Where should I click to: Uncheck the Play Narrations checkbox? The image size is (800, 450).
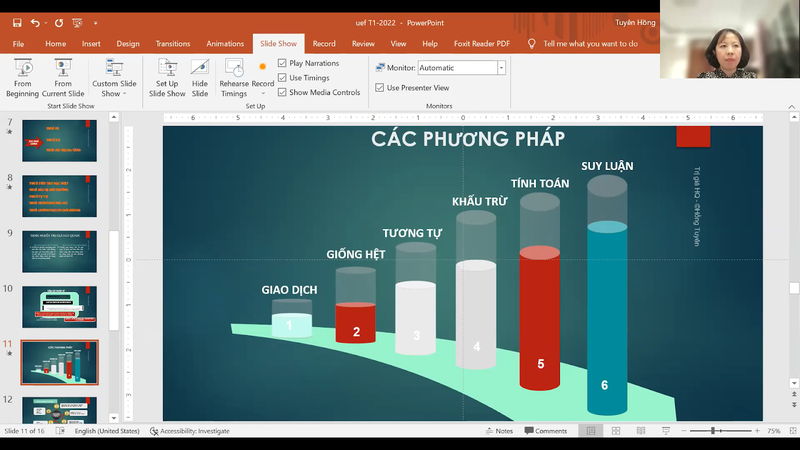[x=282, y=63]
